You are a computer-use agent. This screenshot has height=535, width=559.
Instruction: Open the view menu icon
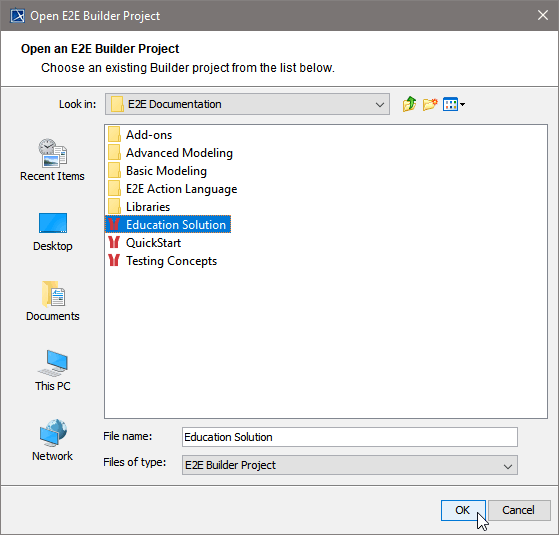coord(453,104)
